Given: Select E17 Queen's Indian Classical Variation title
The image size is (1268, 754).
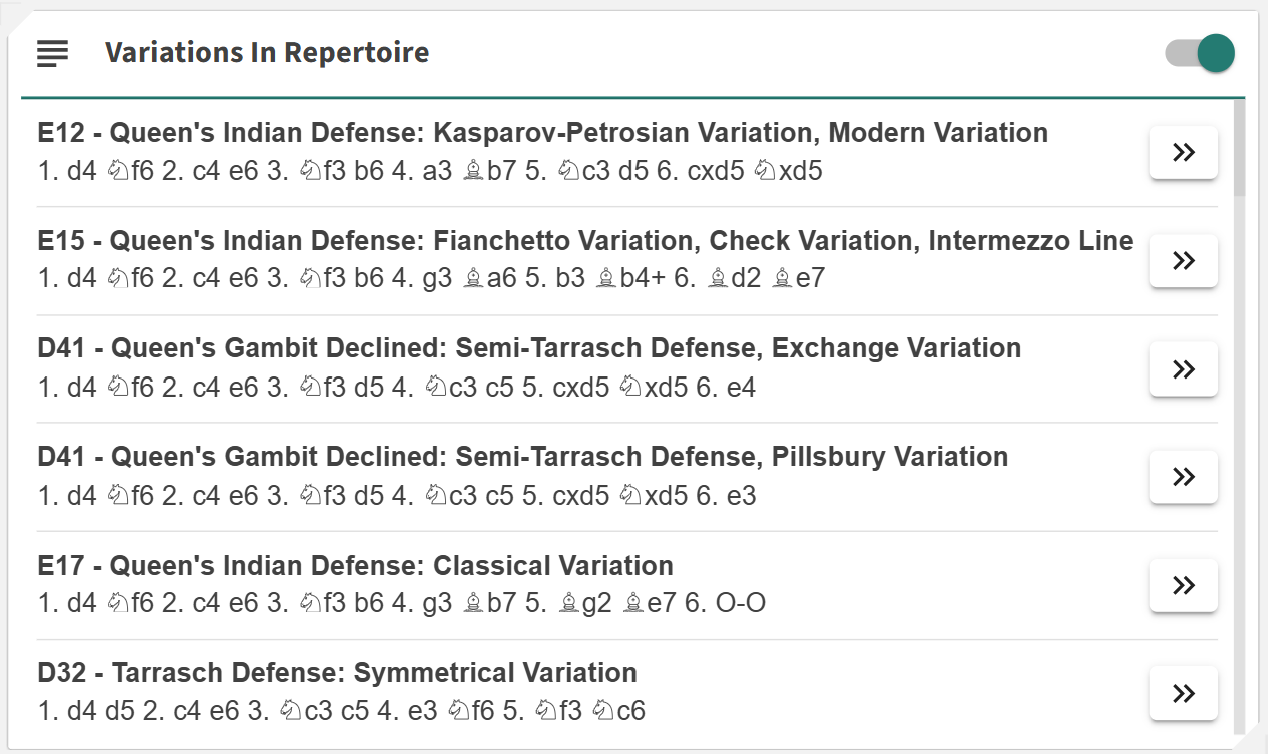Looking at the screenshot, I should point(355,566).
